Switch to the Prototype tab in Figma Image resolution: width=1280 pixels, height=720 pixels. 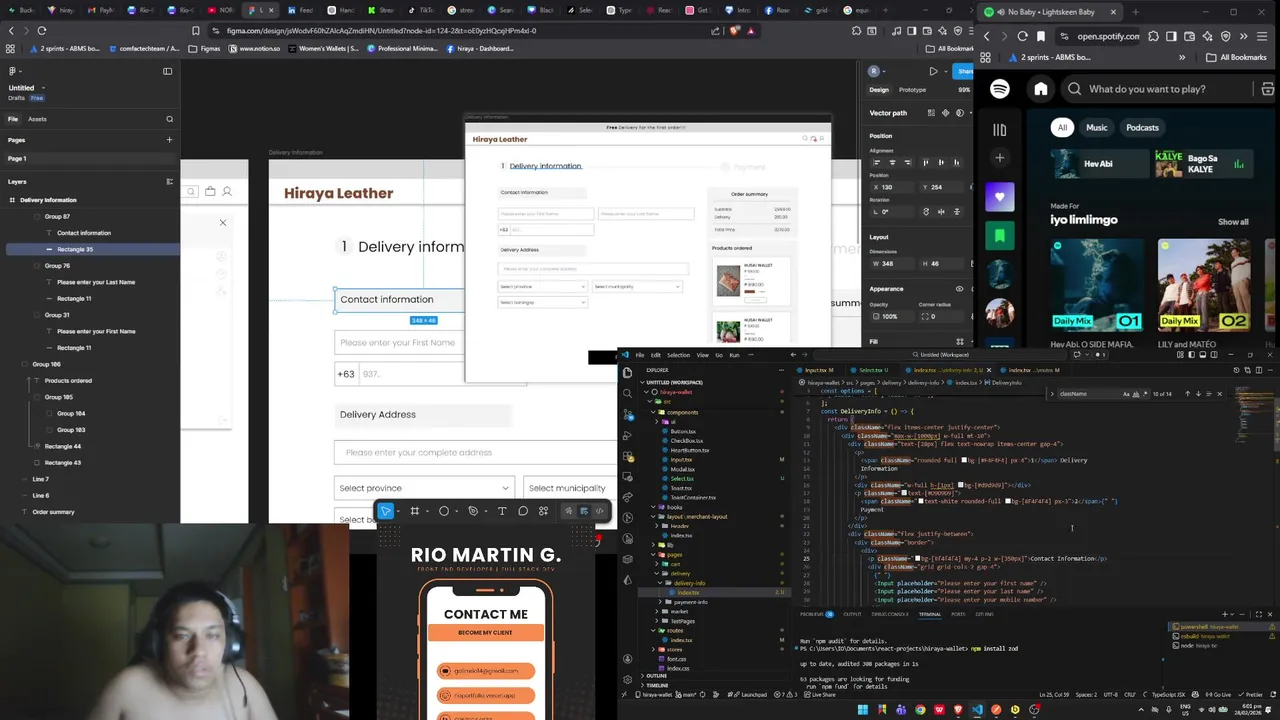click(912, 90)
